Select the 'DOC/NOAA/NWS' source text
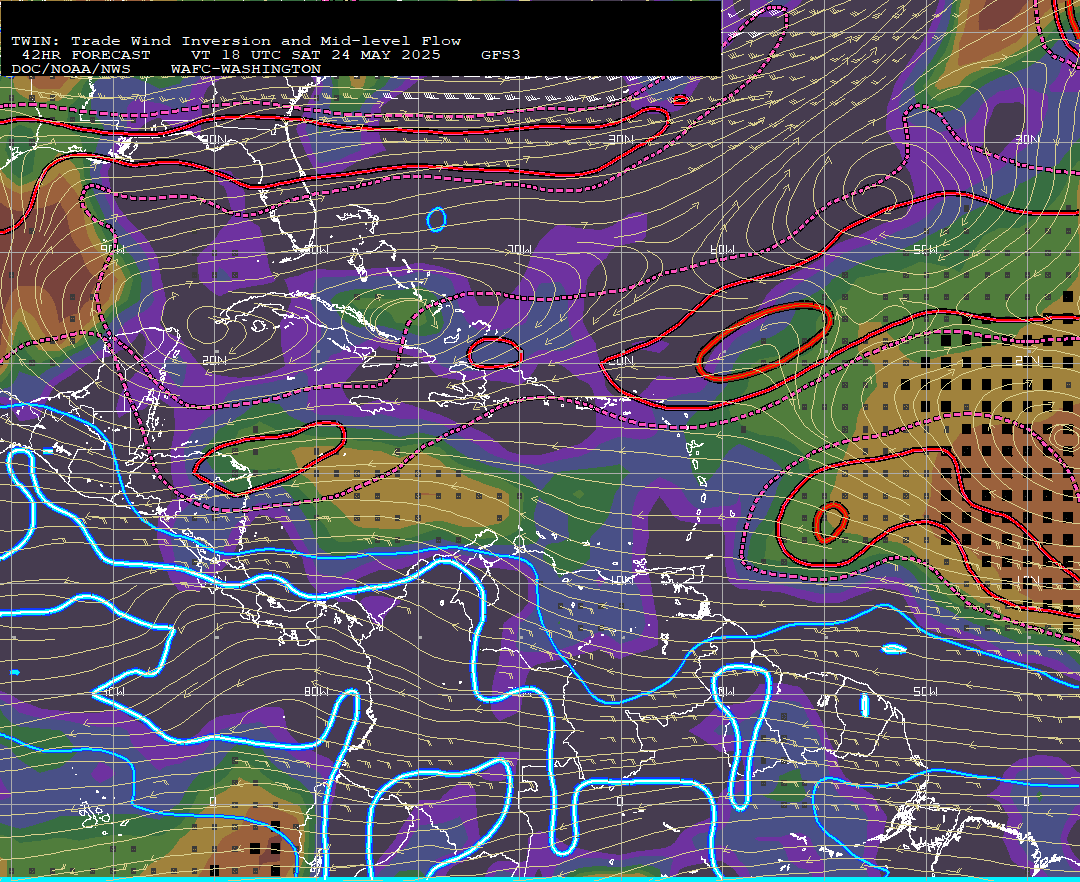This screenshot has height=882, width=1080. (x=71, y=70)
